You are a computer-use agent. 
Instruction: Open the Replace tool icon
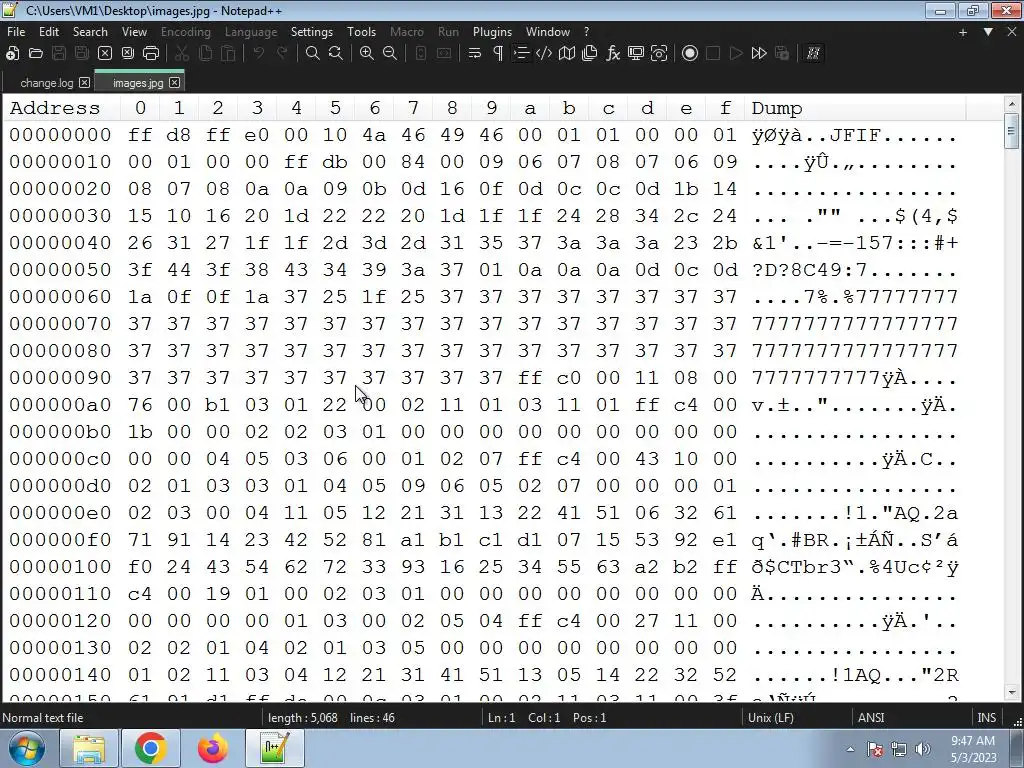tap(336, 54)
